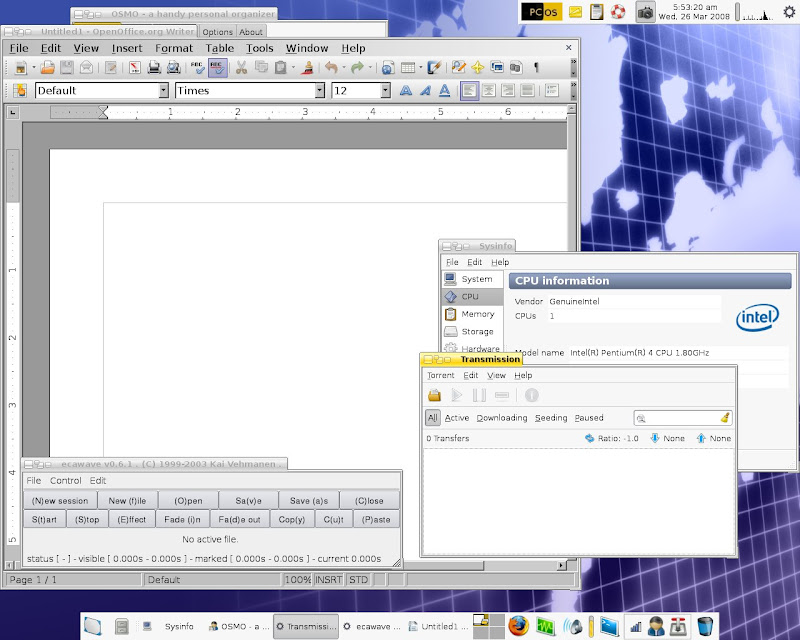Clear the Transmission search with broom icon
This screenshot has height=640, width=800.
tap(724, 418)
